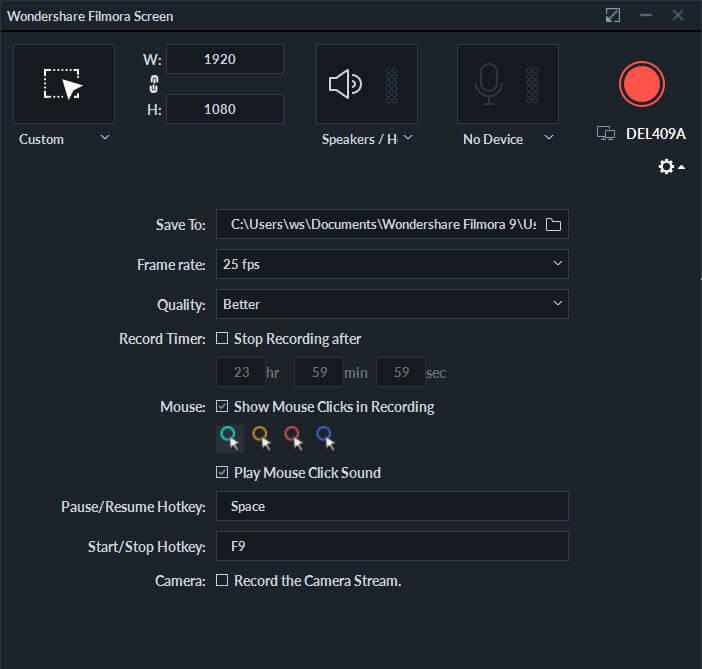Screen dimensions: 702x669
Task: Switch to the compact window mode icon
Action: pyautogui.click(x=612, y=16)
